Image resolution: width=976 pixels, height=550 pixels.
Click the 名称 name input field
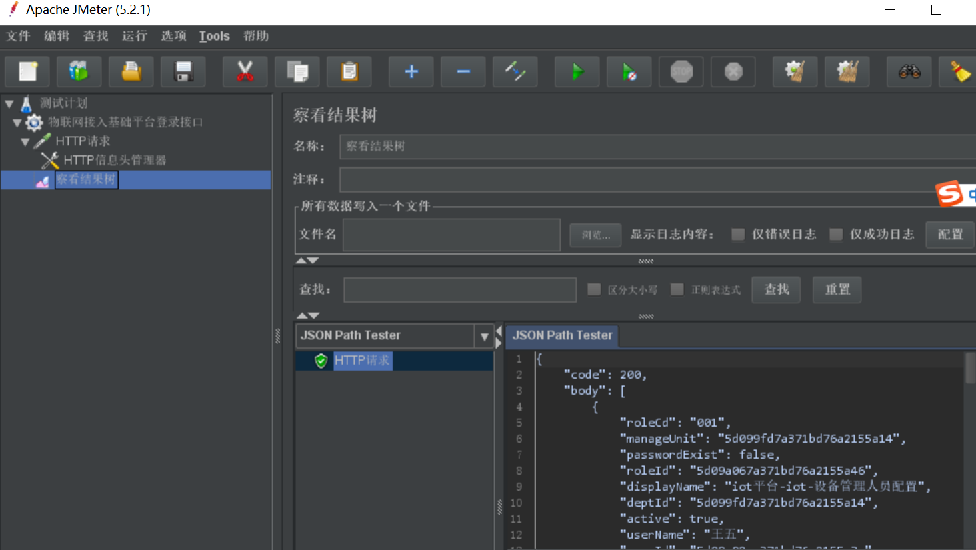(x=657, y=147)
